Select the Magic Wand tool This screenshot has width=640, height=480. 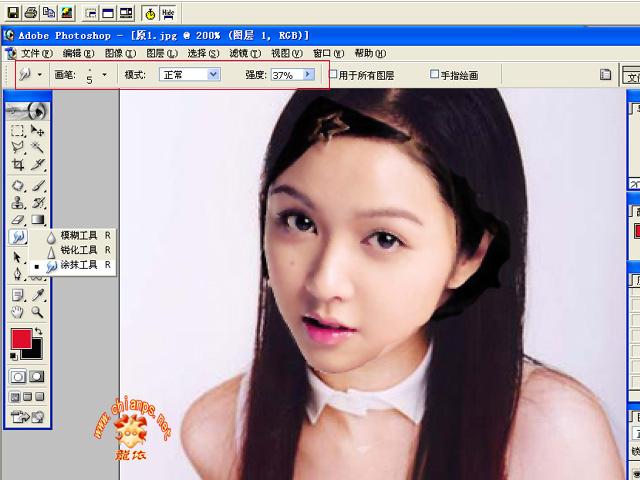38,146
